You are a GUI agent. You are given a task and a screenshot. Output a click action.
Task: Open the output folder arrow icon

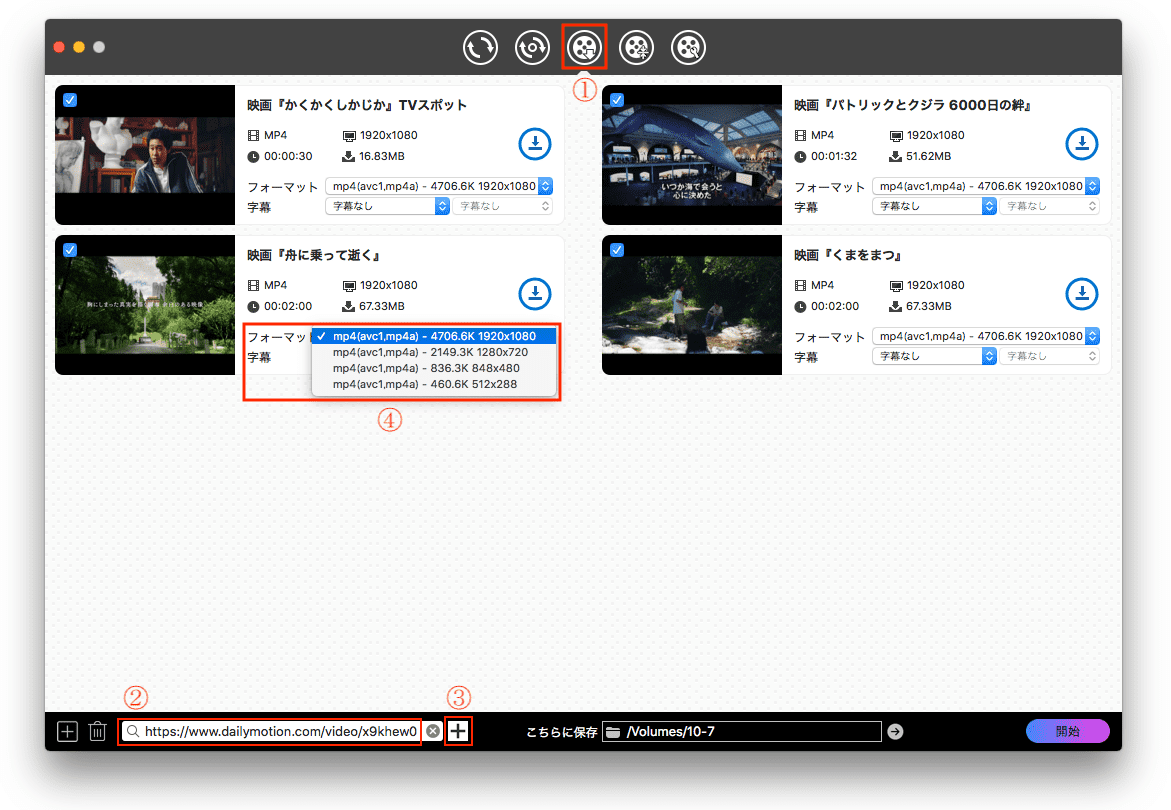point(895,732)
